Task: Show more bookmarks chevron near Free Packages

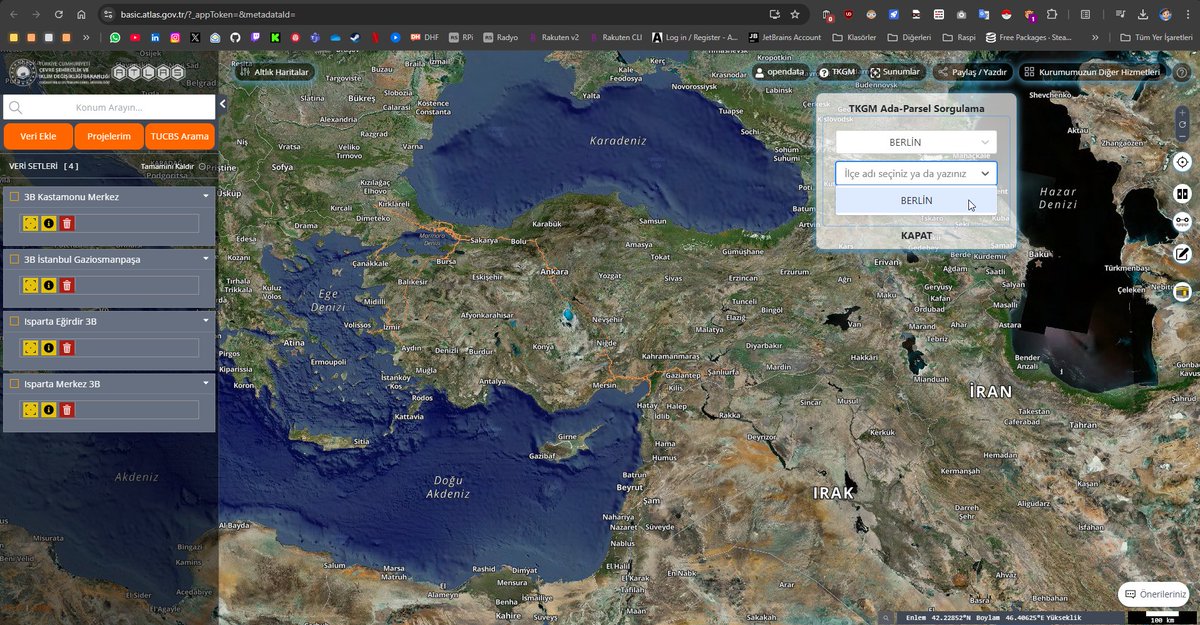Action: (x=1096, y=37)
